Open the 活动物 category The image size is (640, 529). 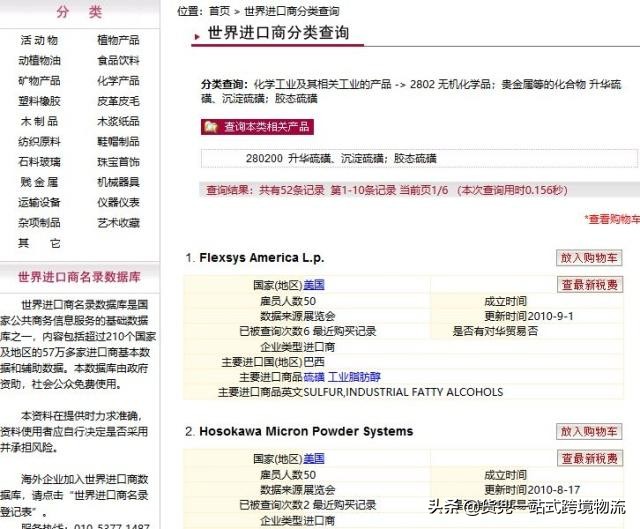coord(39,40)
